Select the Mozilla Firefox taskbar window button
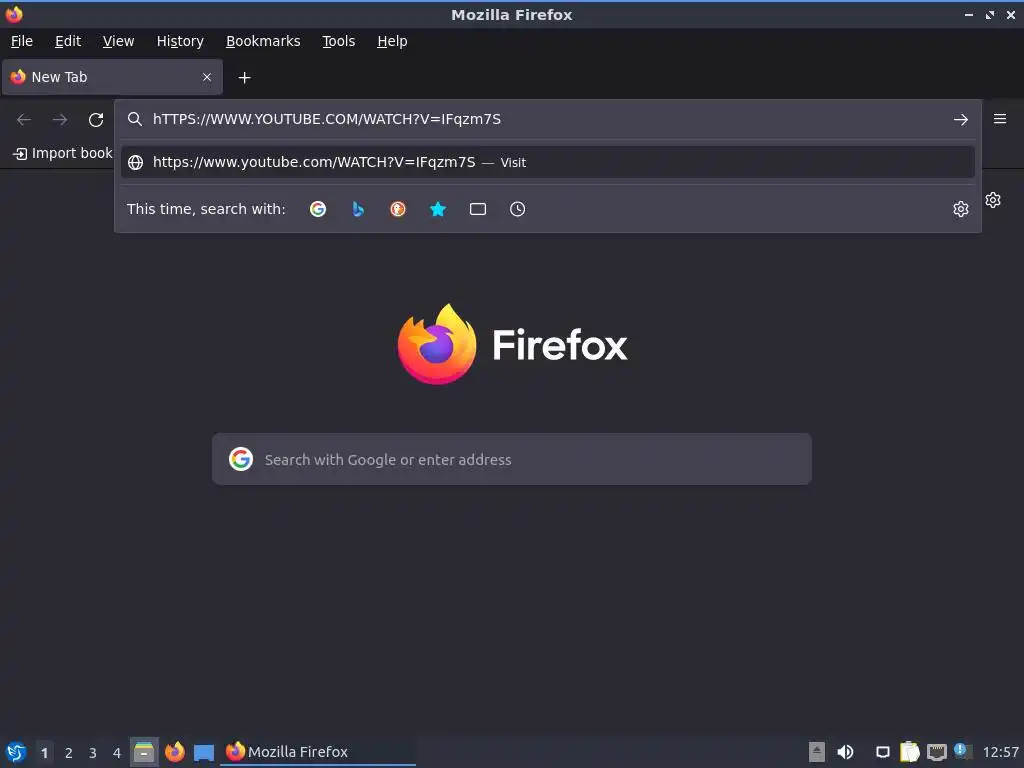This screenshot has width=1024, height=768. [x=318, y=752]
